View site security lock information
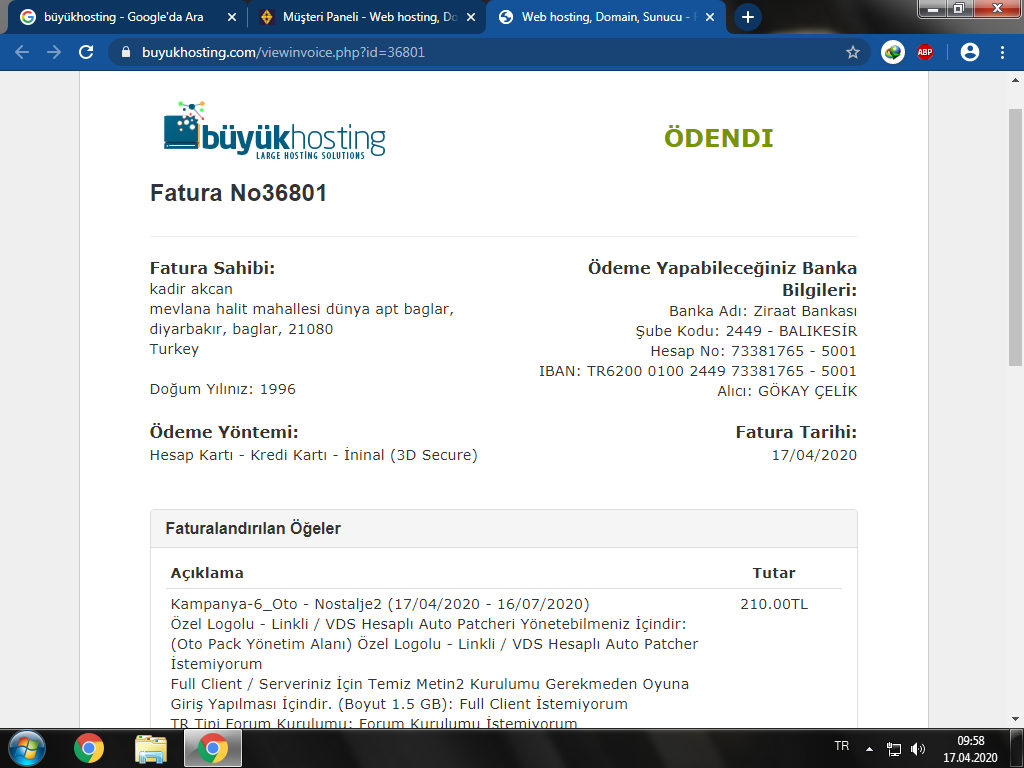 [x=126, y=52]
